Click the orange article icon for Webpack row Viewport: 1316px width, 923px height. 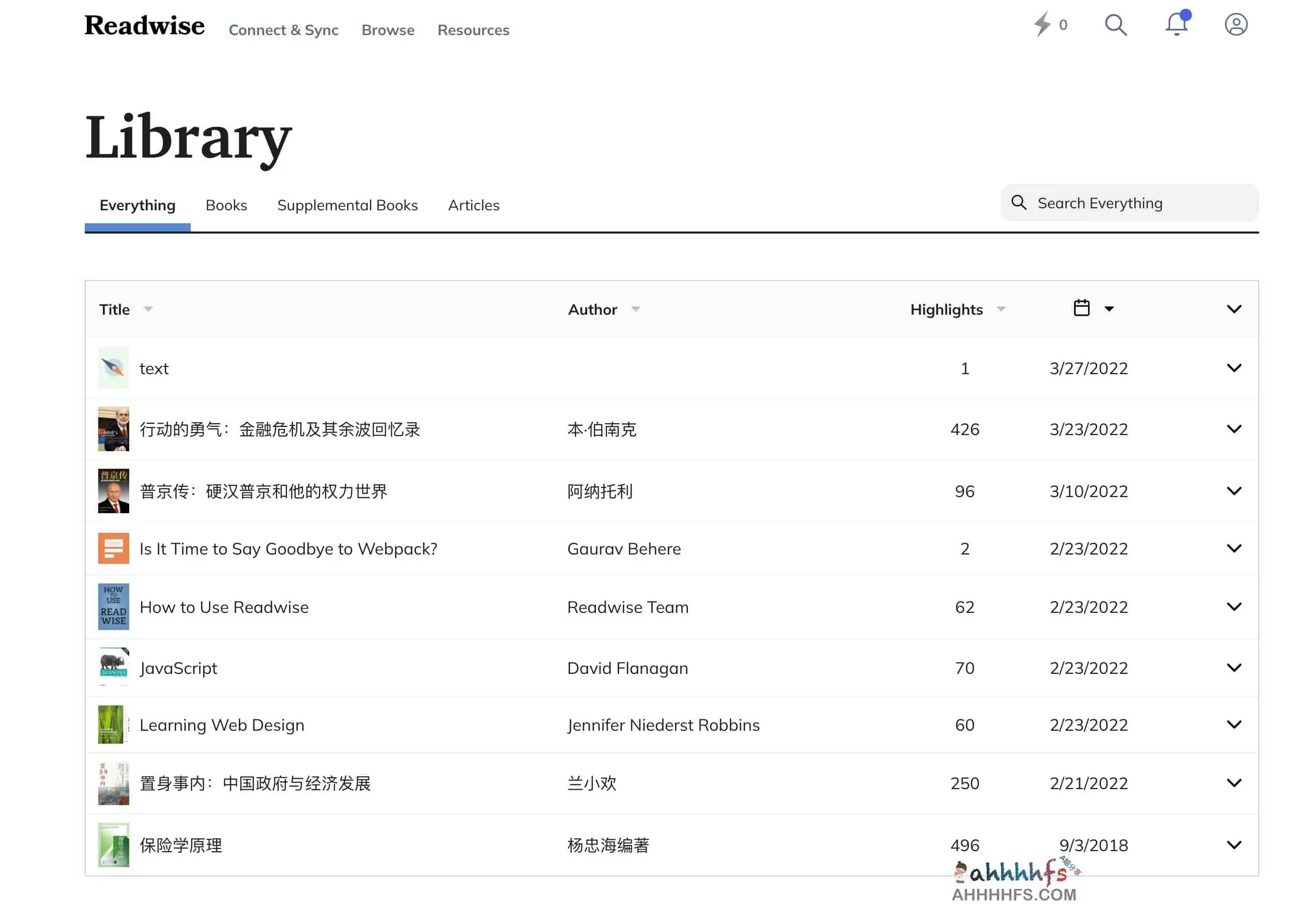coord(113,548)
